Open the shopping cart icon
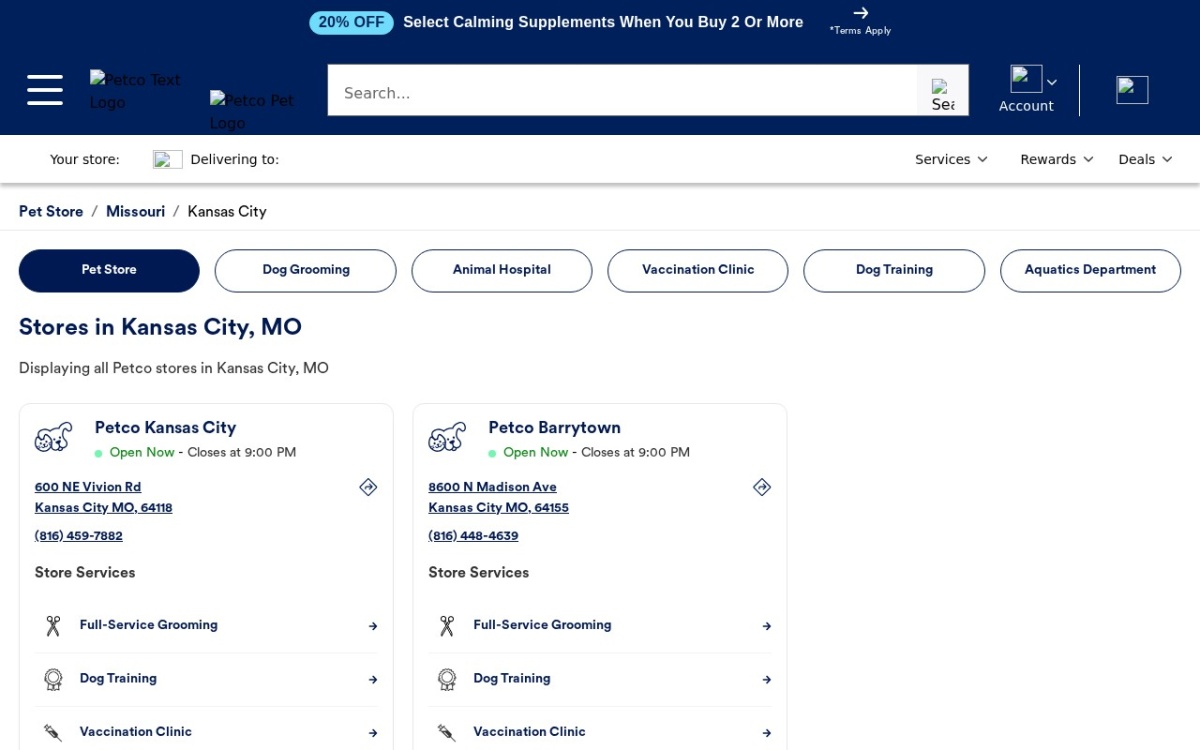Viewport: 1200px width, 750px height. (x=1132, y=90)
